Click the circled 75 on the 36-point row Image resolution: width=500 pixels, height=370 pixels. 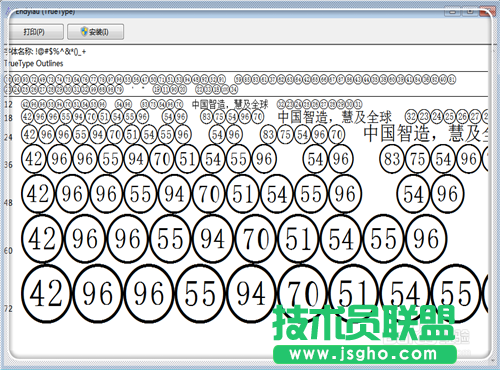click(x=417, y=159)
